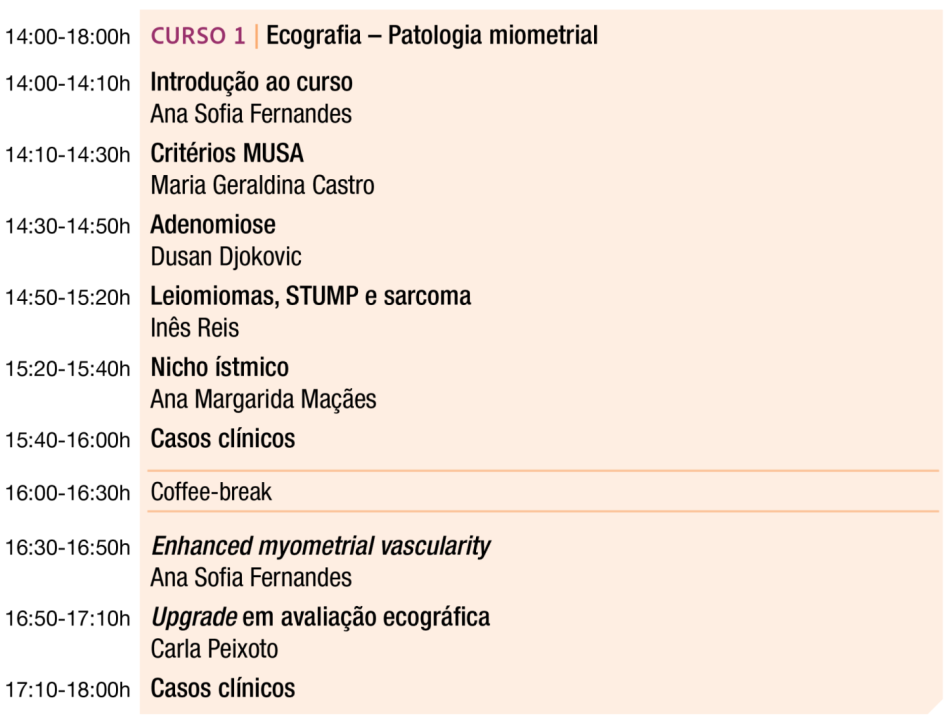Select the Casos clínicos entry at 15:40
This screenshot has height=724, width=951.
click(x=222, y=439)
